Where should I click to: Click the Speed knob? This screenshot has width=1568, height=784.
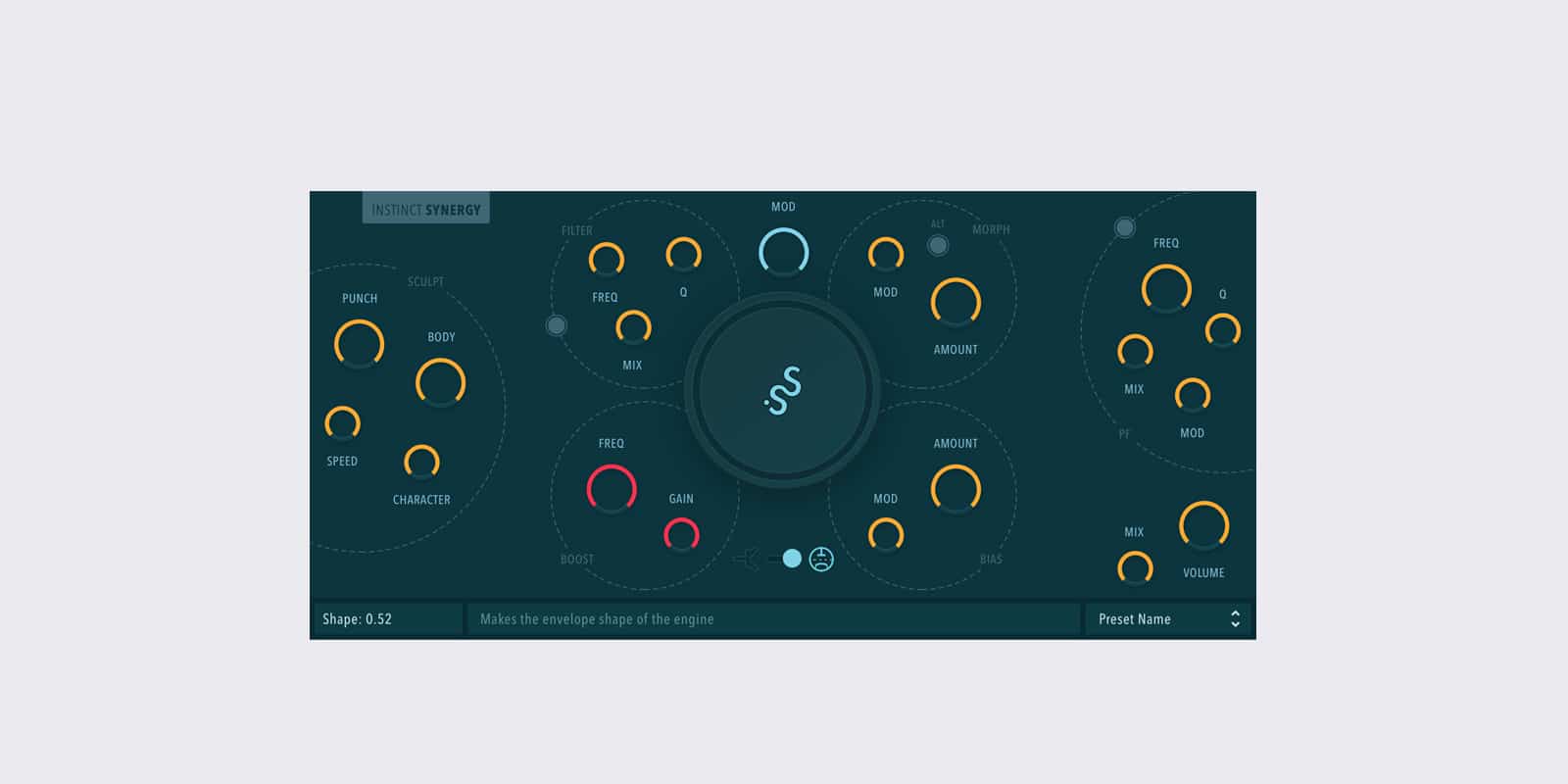(342, 423)
